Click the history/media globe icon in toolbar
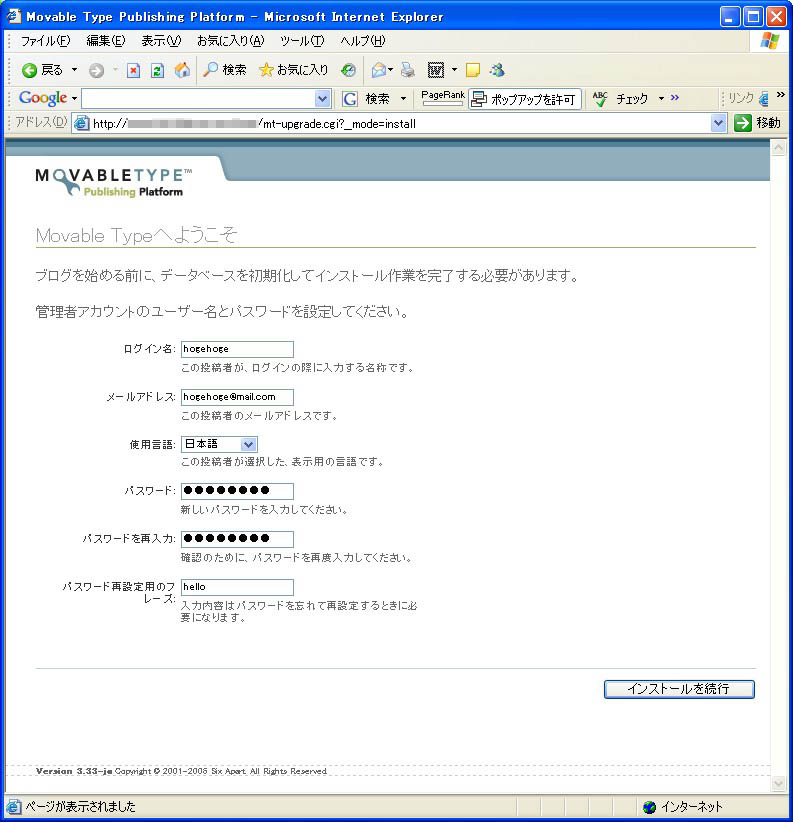793x822 pixels. [x=348, y=70]
